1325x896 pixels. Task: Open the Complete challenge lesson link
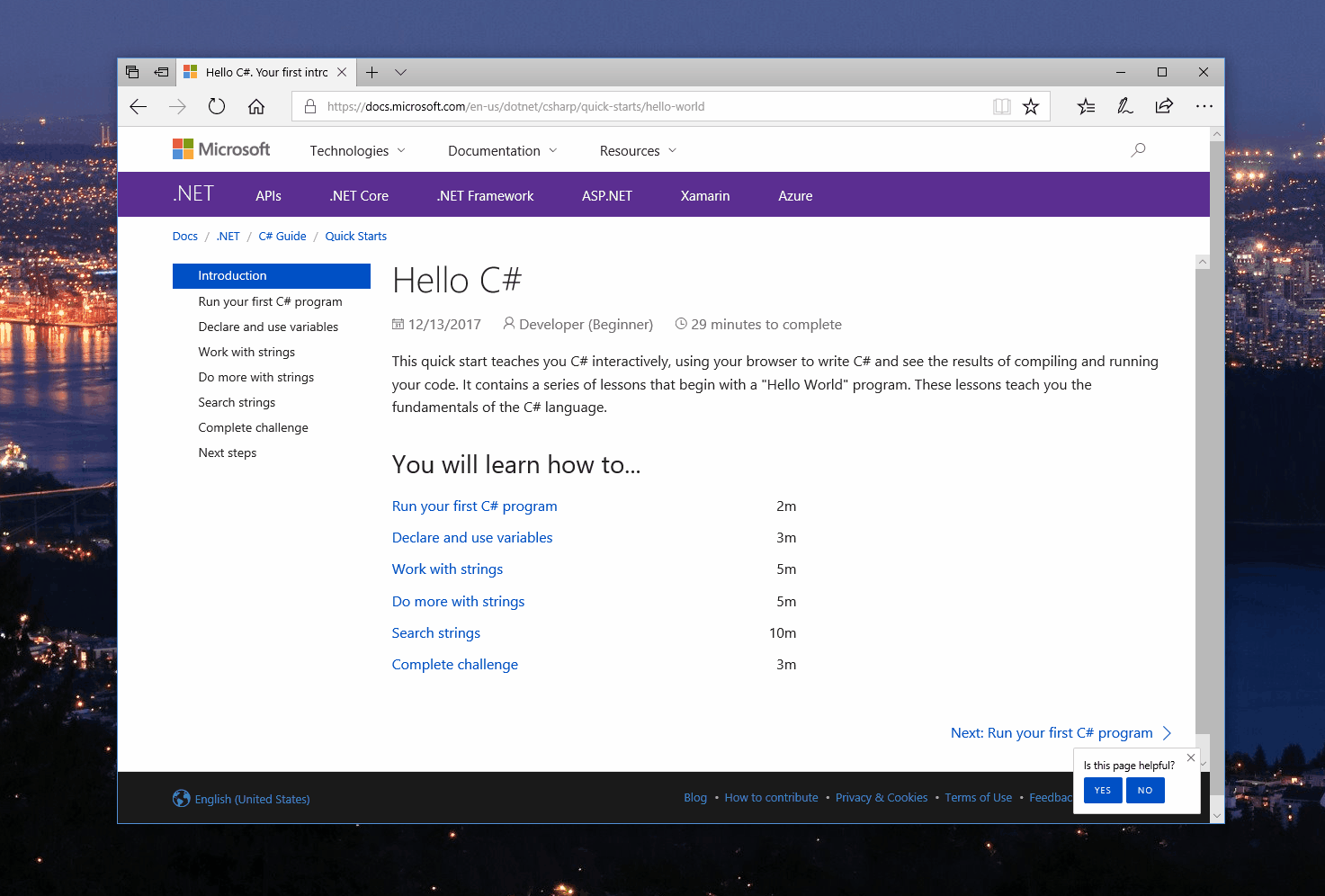coord(455,665)
